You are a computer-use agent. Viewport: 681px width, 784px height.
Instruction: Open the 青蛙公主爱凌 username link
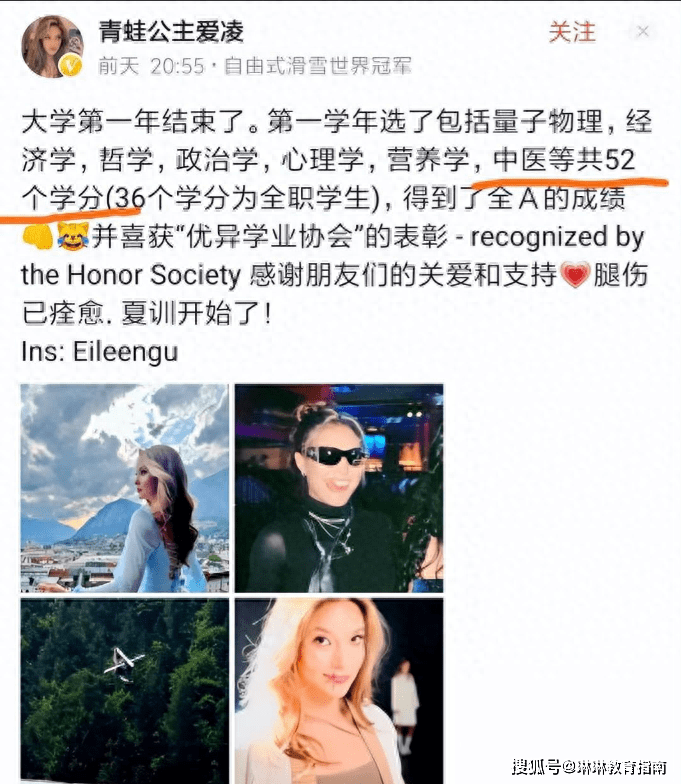(x=171, y=31)
